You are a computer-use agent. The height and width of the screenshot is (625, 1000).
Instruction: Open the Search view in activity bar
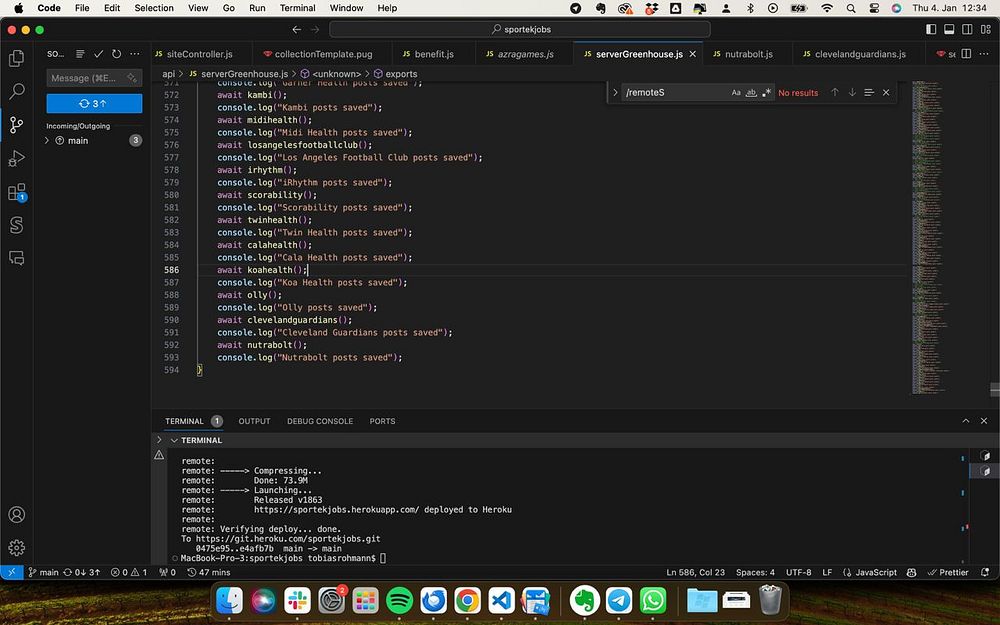coord(16,91)
